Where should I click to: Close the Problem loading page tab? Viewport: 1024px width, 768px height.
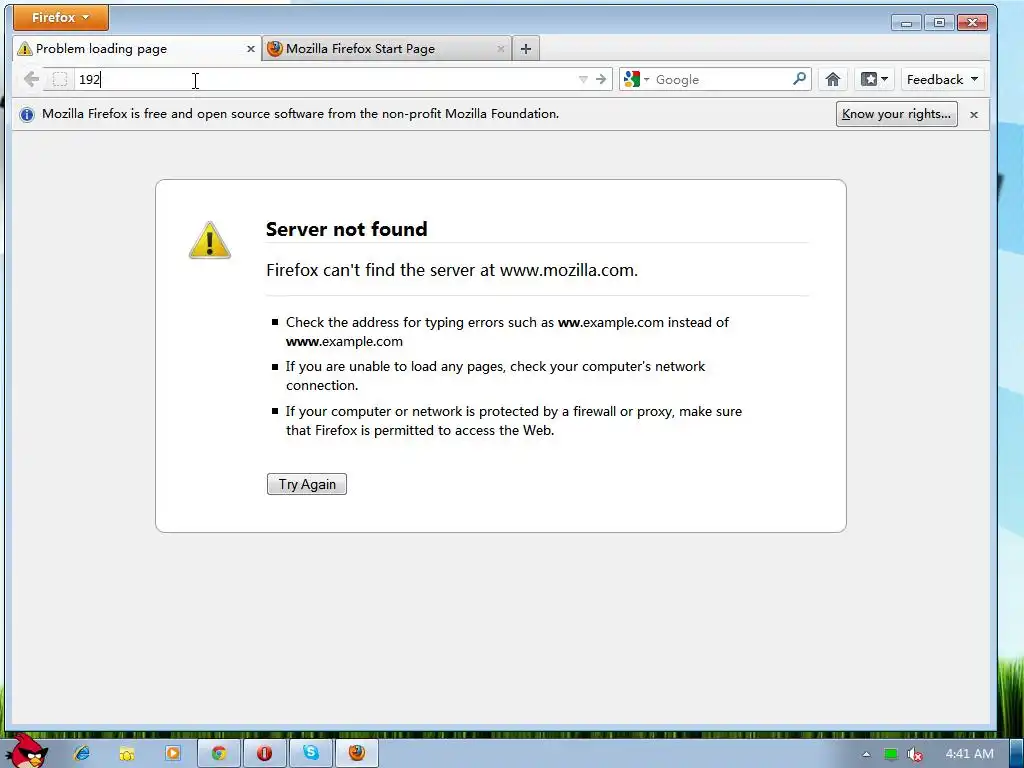coord(250,49)
